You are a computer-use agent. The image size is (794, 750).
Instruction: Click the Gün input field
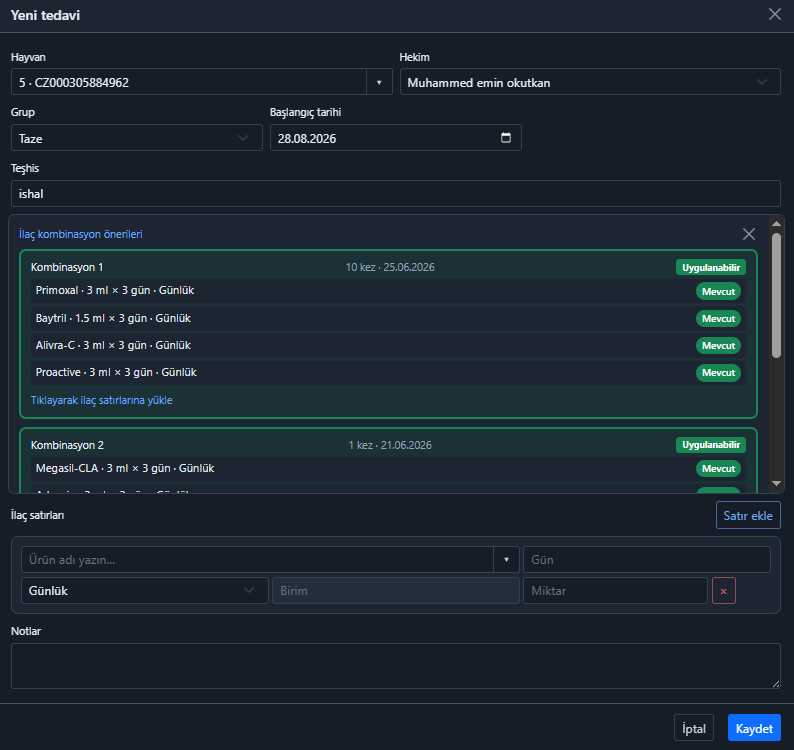point(647,560)
